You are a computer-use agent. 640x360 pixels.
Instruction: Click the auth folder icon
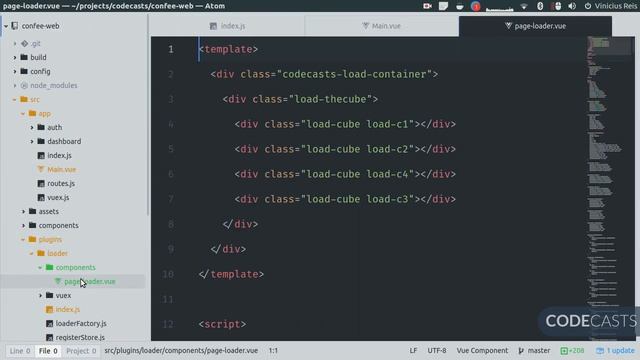click(x=41, y=127)
